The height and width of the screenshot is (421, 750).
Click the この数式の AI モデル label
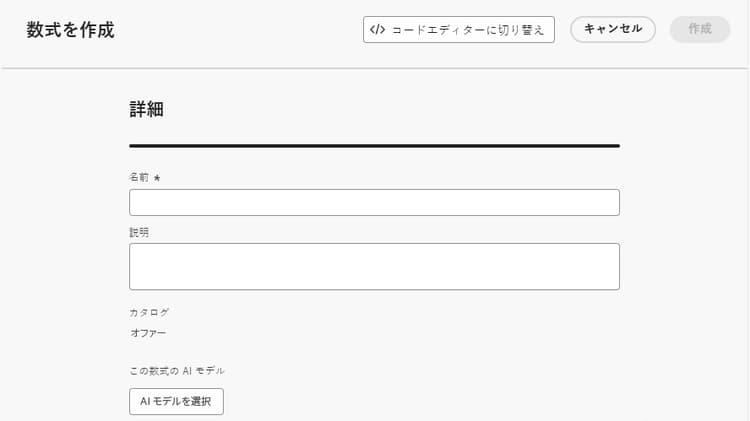tap(177, 371)
